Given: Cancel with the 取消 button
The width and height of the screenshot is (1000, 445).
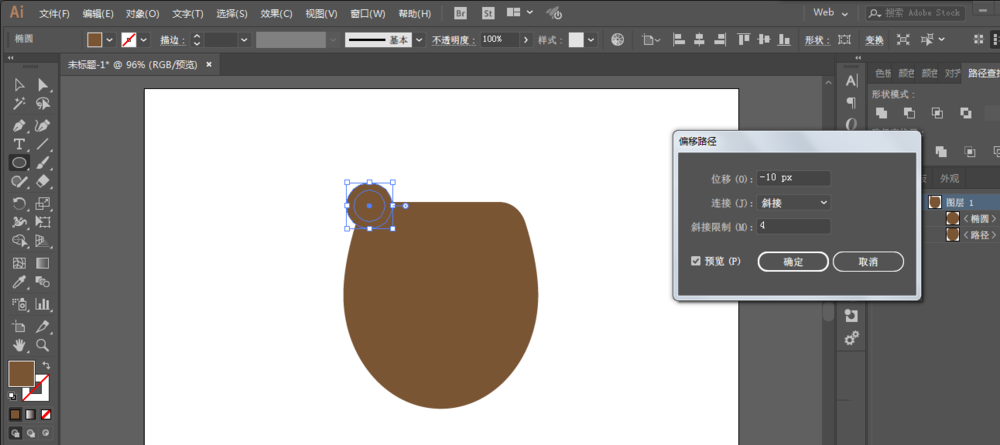Looking at the screenshot, I should [868, 262].
